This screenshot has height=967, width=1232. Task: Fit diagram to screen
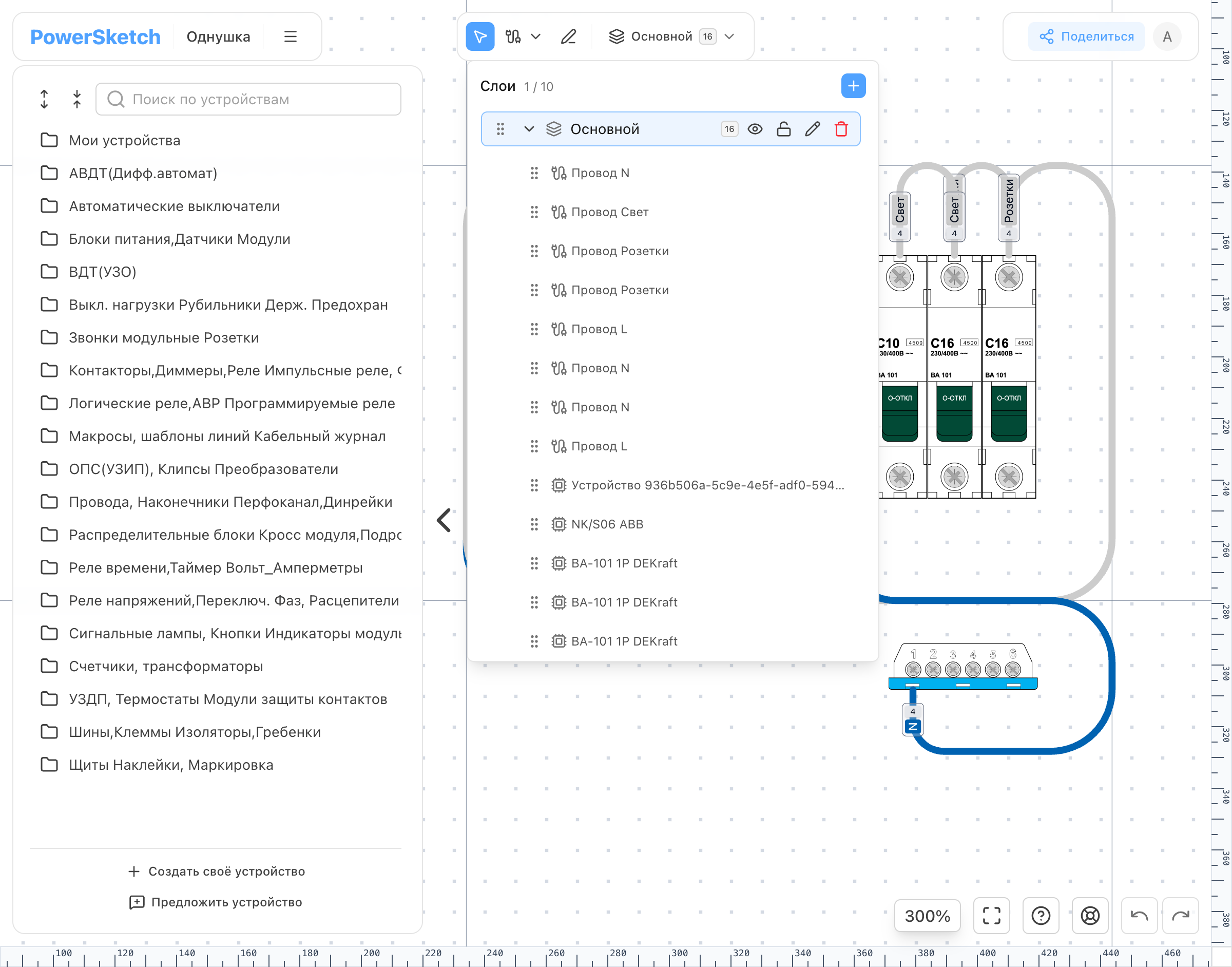point(991,916)
